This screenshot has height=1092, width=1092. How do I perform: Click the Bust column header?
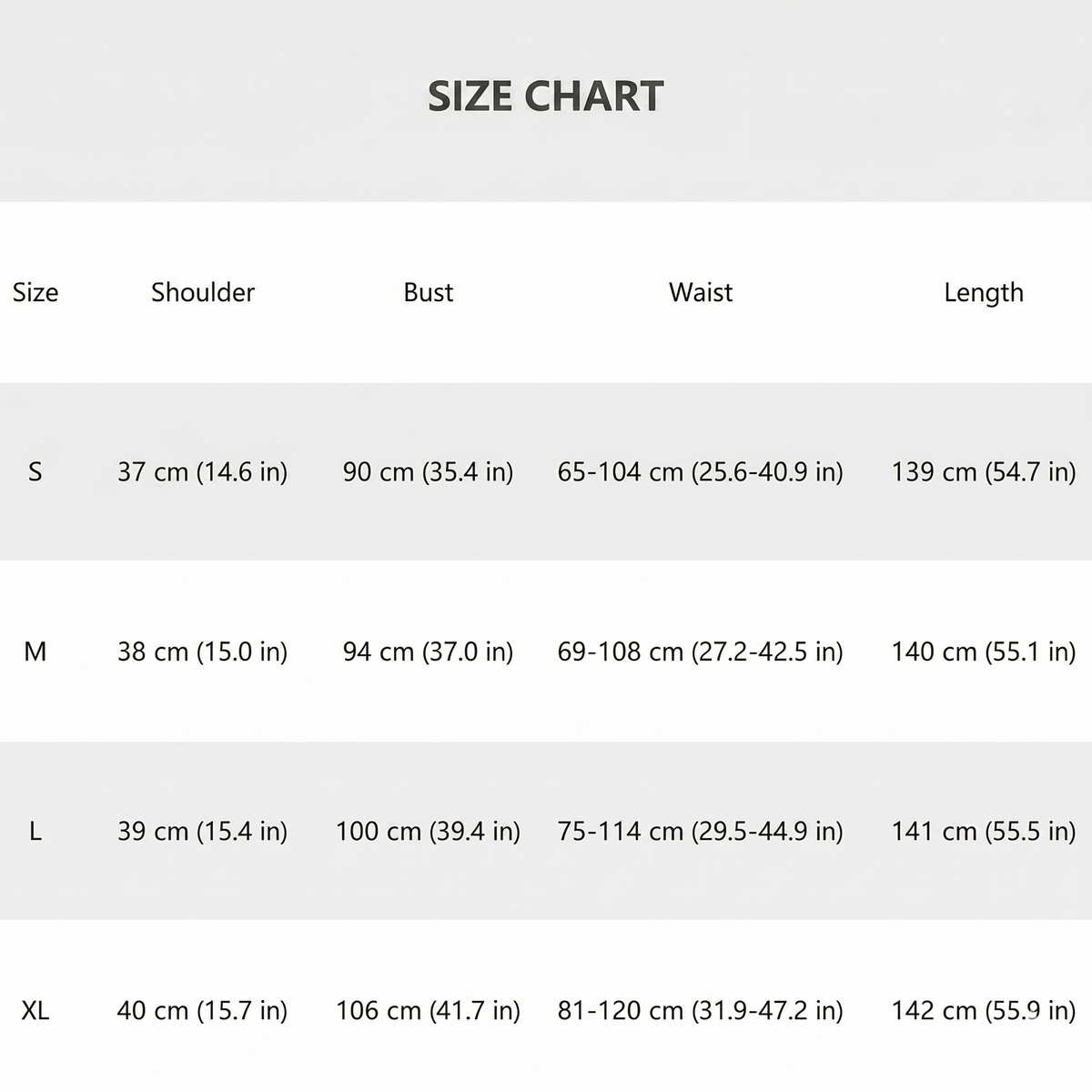click(429, 292)
